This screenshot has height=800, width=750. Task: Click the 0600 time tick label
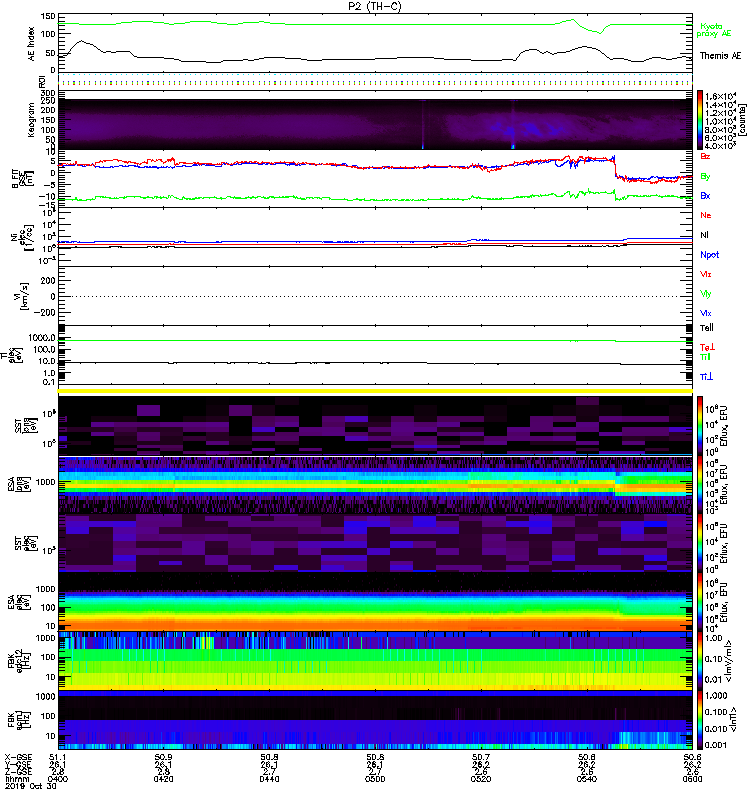click(692, 779)
